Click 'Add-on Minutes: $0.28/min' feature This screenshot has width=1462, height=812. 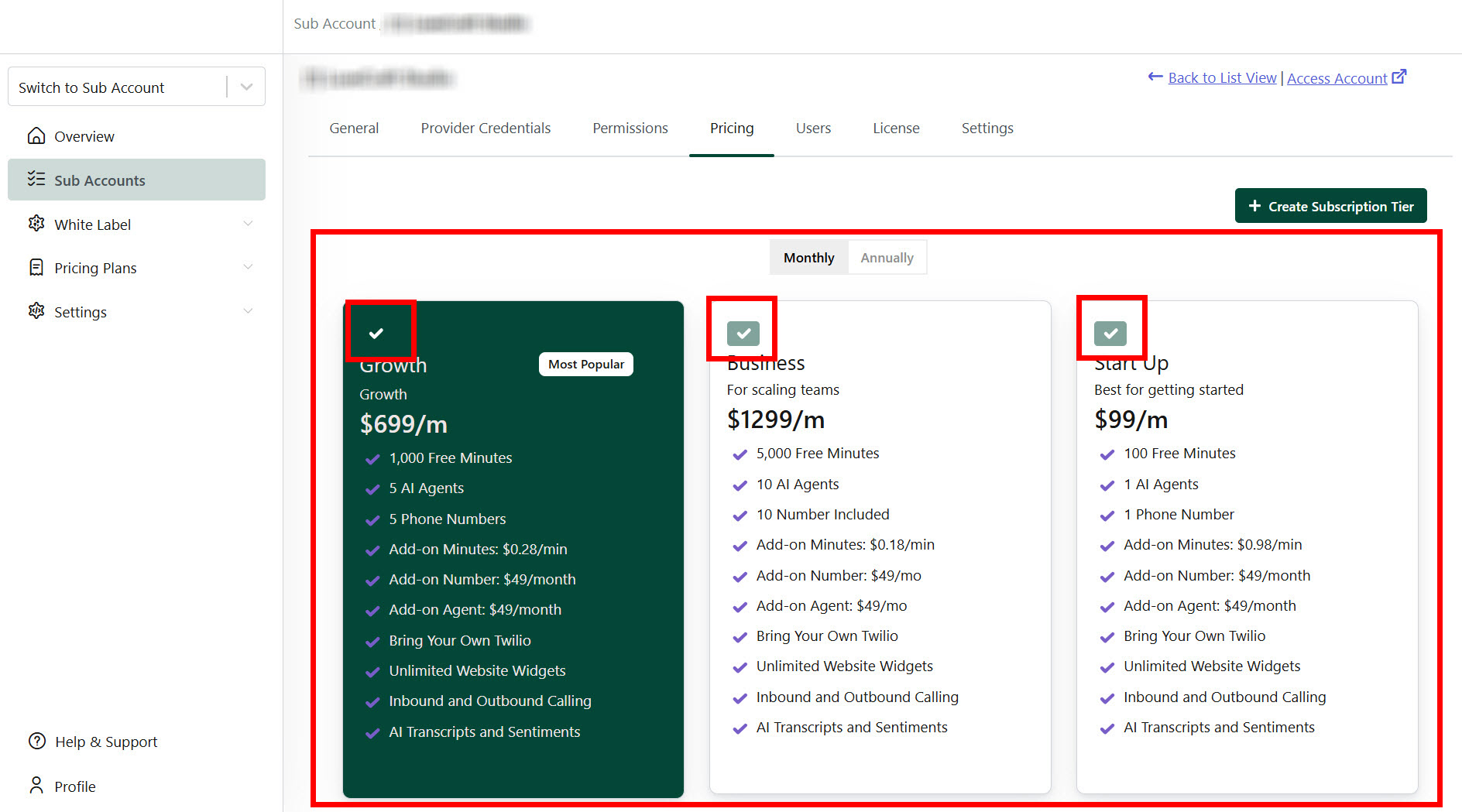(478, 550)
